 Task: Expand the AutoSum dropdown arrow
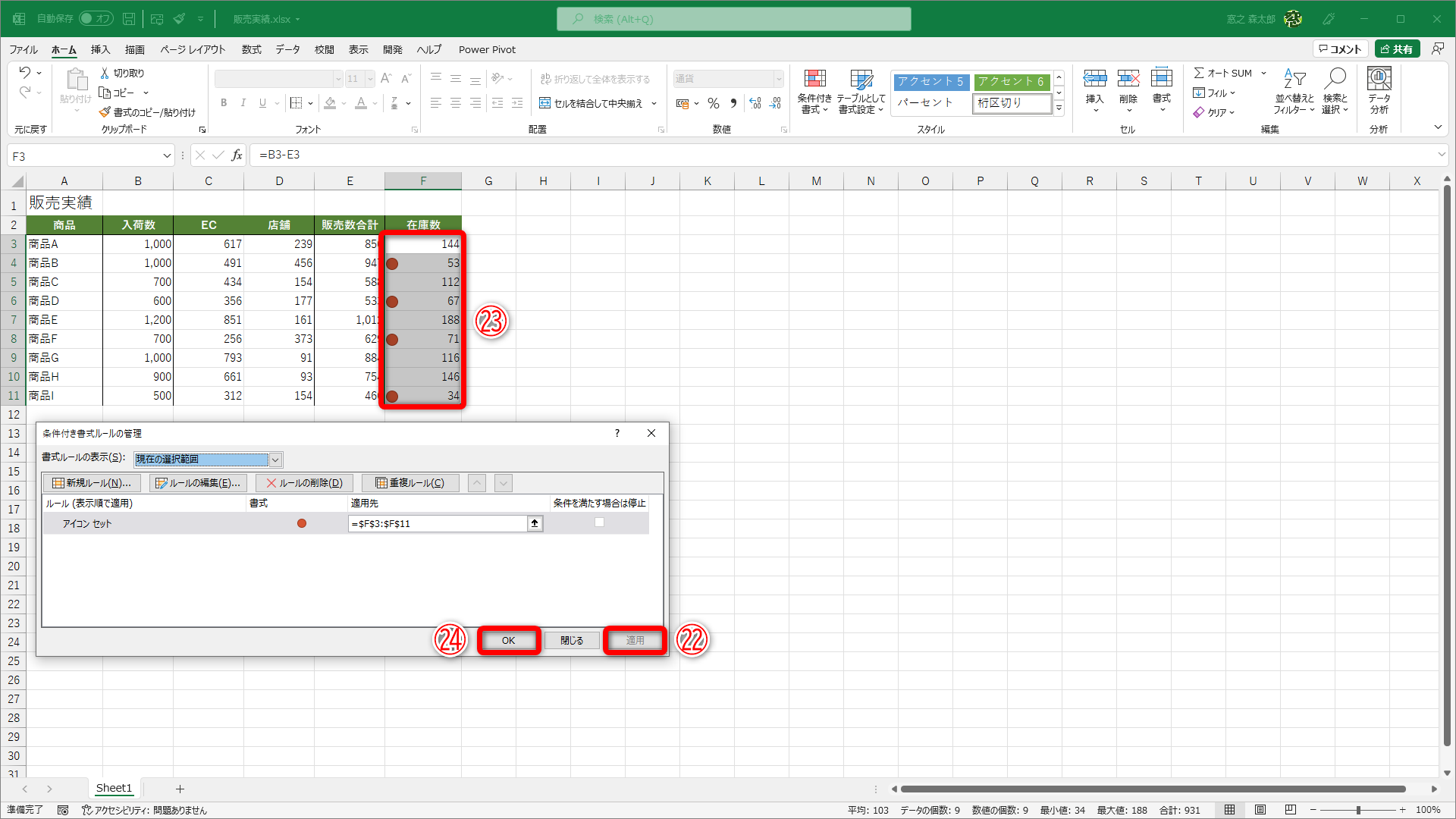point(1263,74)
